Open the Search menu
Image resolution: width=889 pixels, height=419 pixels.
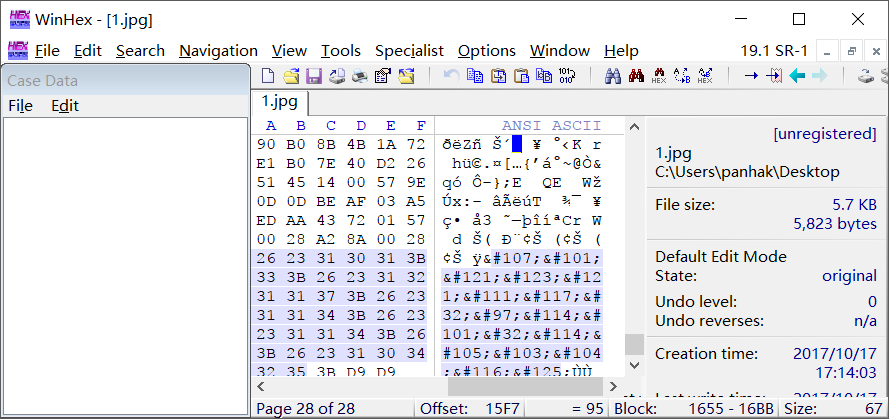(x=140, y=51)
